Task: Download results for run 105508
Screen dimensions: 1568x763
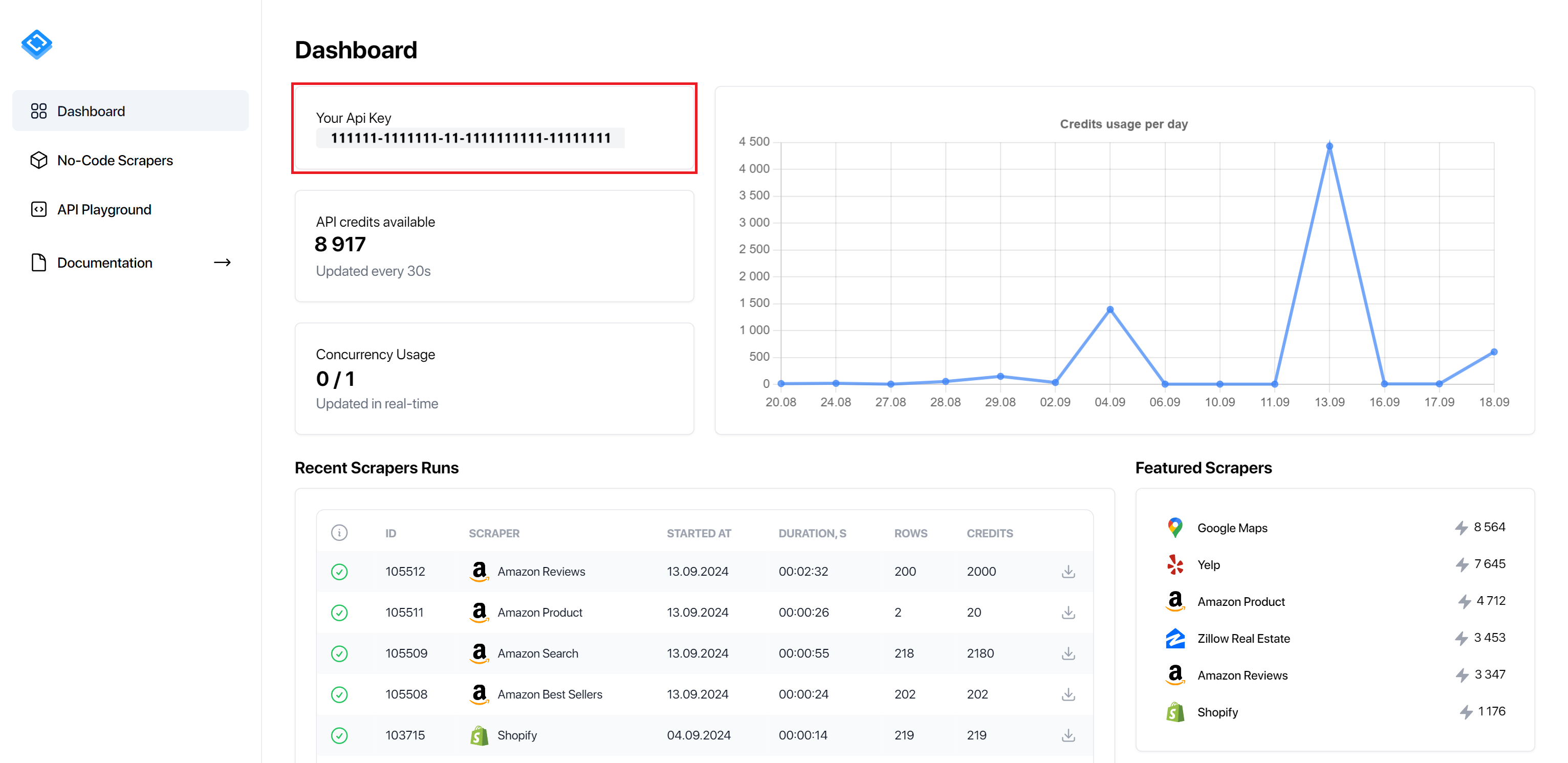Action: point(1068,693)
